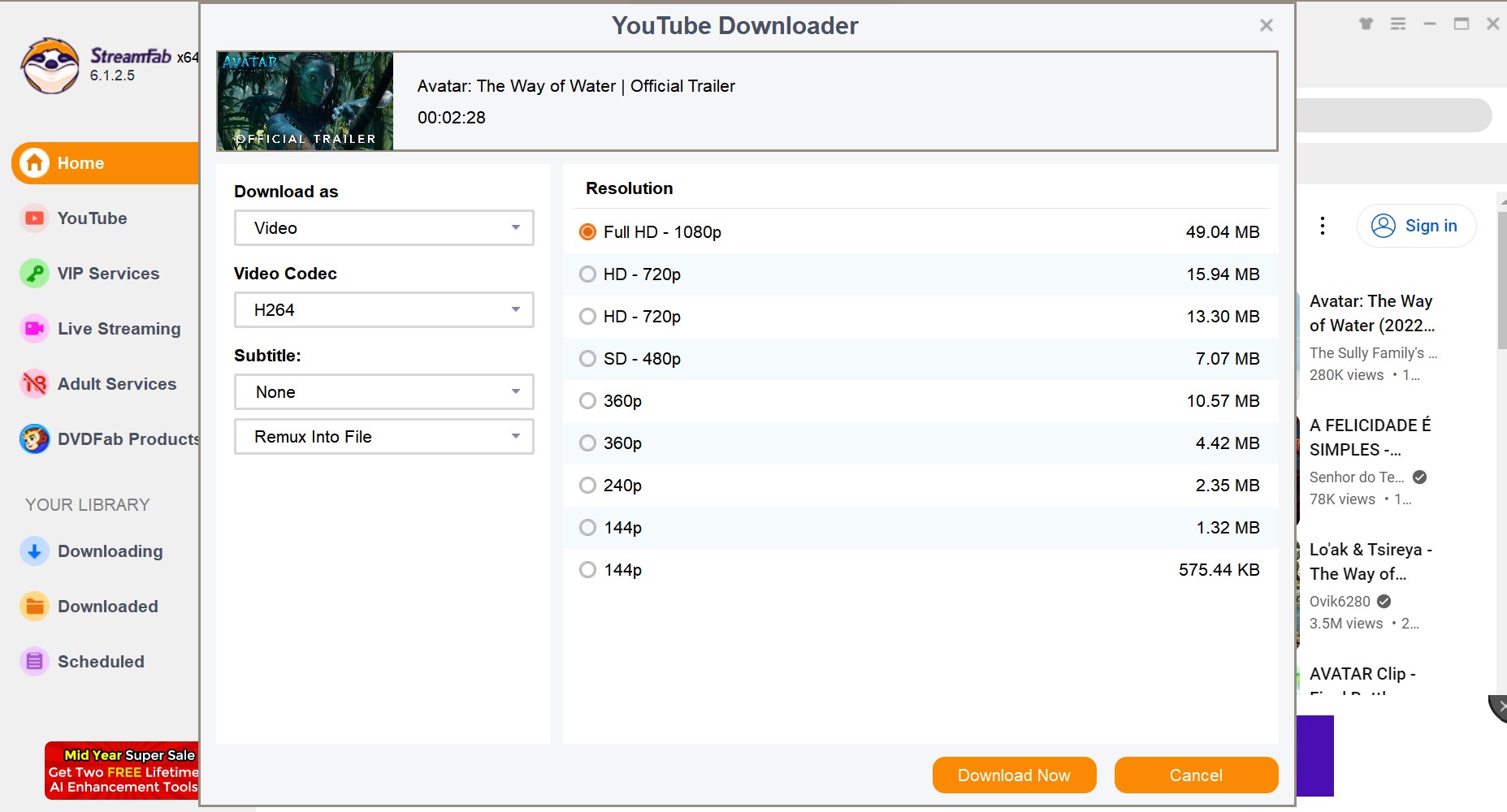This screenshot has width=1507, height=812.
Task: Click Cancel button in dialog
Action: 1196,775
